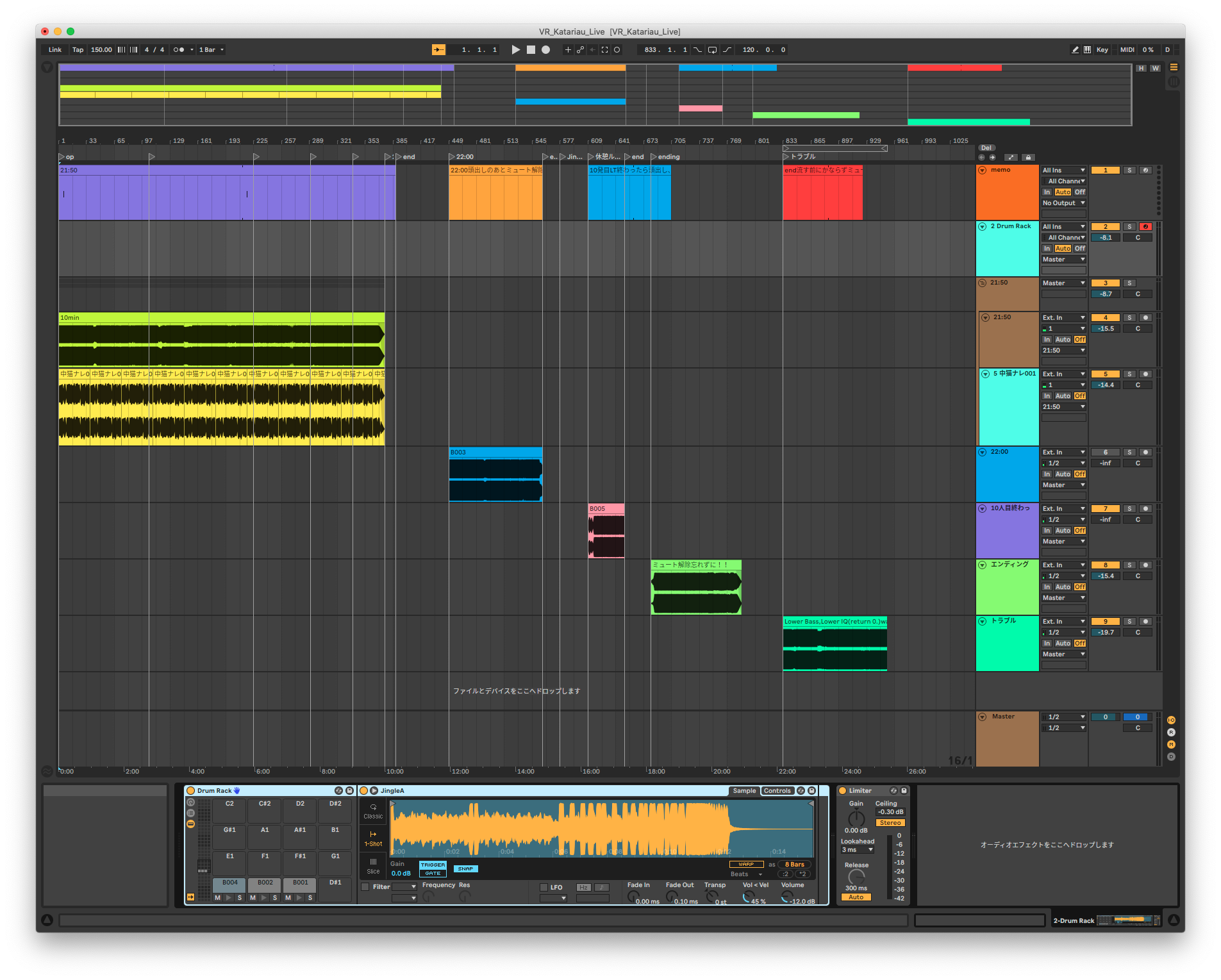Click the Link button
The image size is (1221, 980).
[x=55, y=50]
